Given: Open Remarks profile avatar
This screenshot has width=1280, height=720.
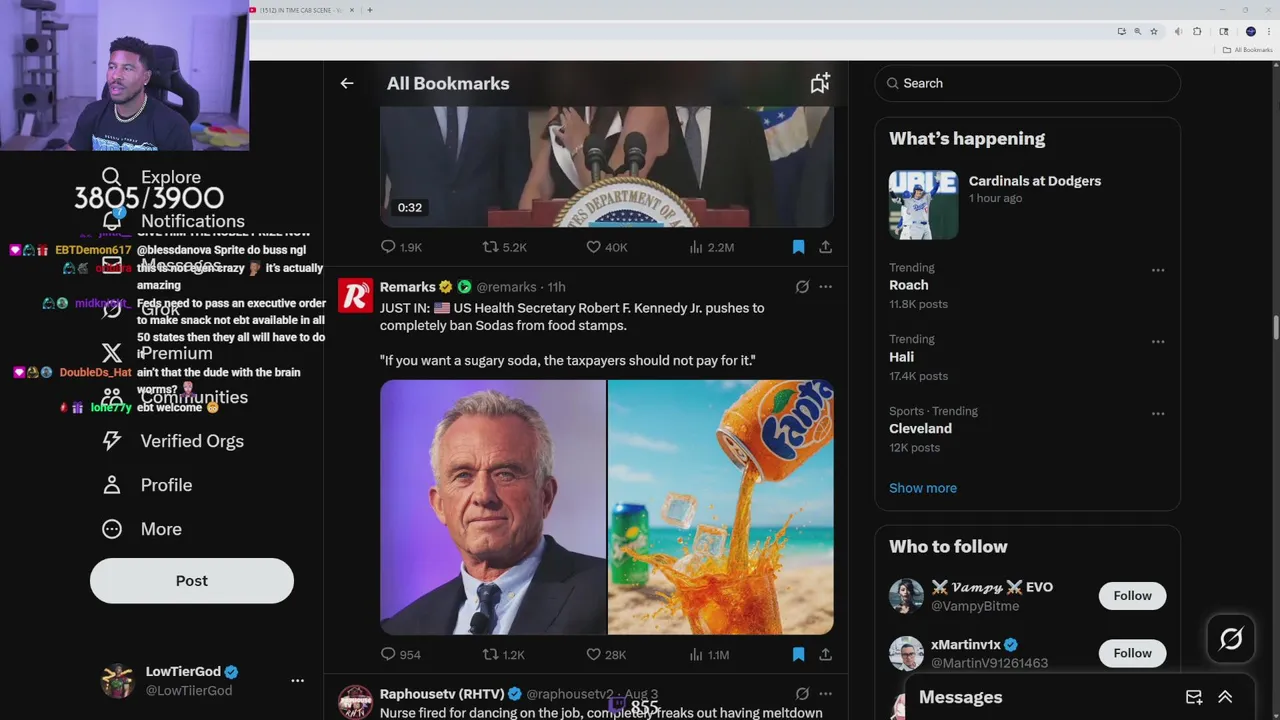Looking at the screenshot, I should (x=355, y=296).
